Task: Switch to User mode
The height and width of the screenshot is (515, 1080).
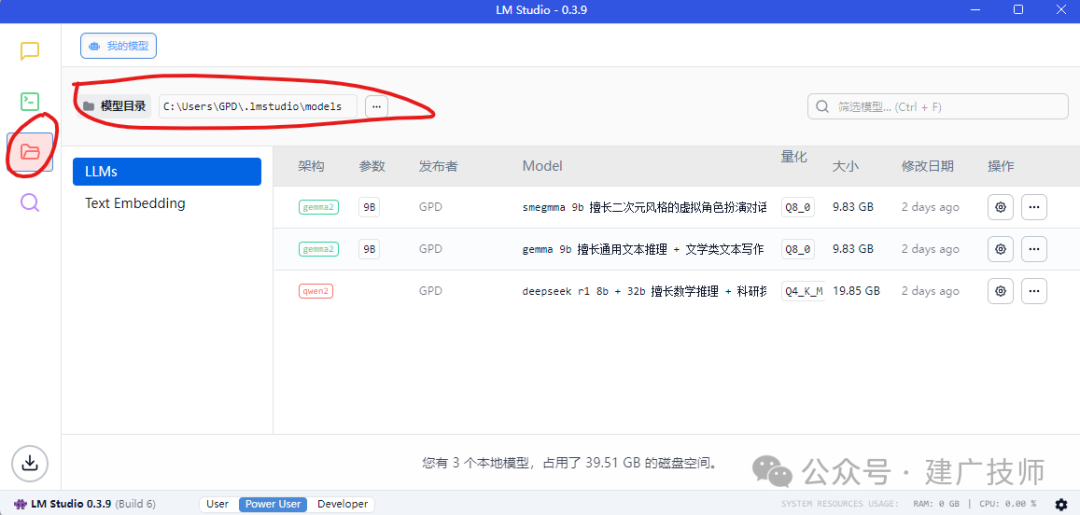Action: pyautogui.click(x=218, y=504)
